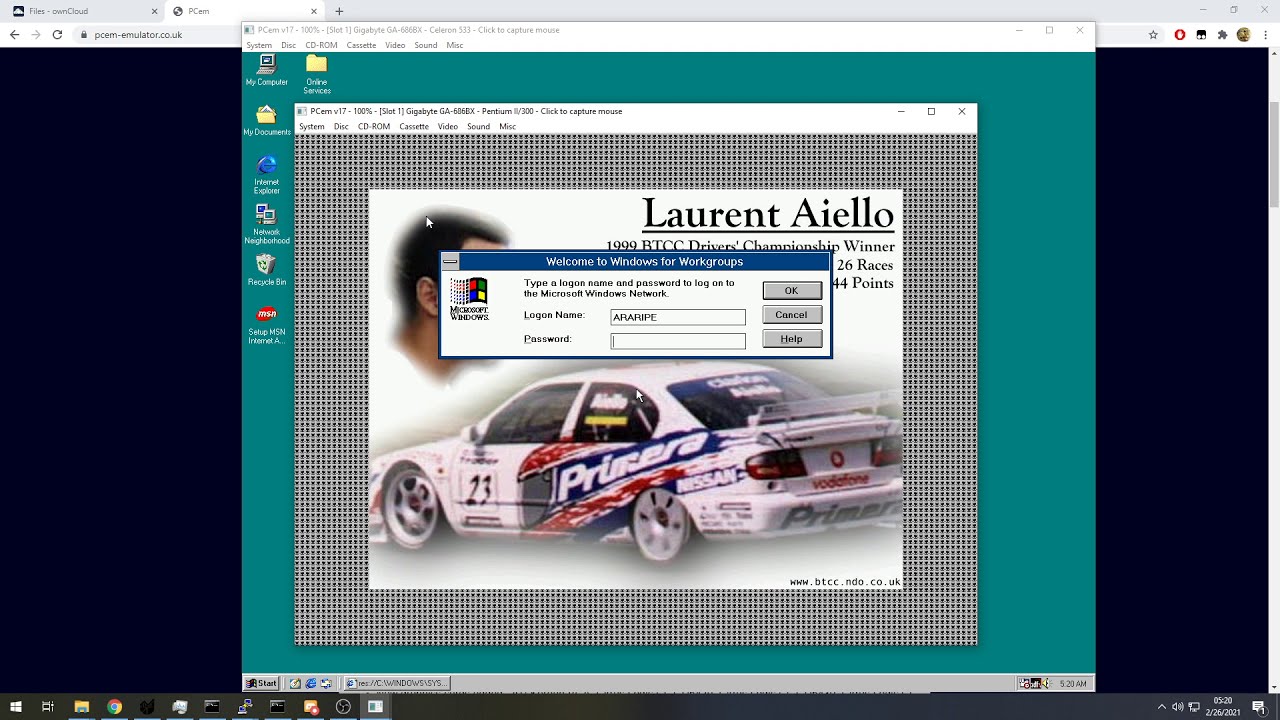Open Help in the logon dialog
The height and width of the screenshot is (720, 1280).
(x=791, y=338)
